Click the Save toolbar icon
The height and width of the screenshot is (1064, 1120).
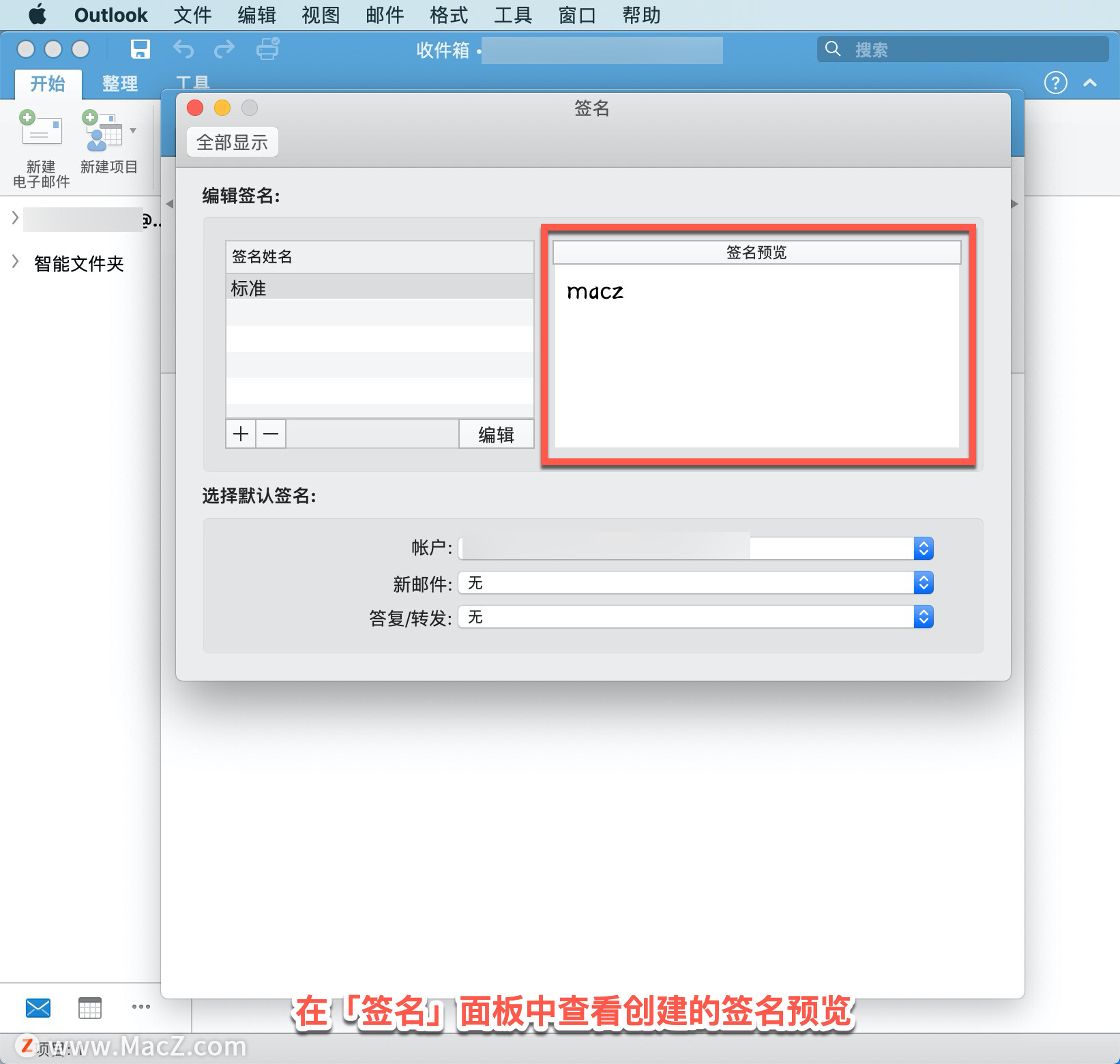pos(141,49)
